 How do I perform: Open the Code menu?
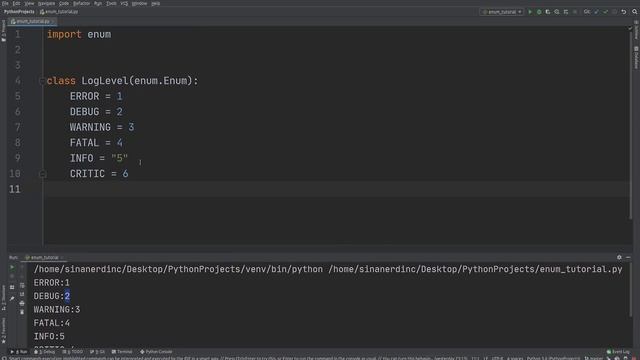tap(64, 3)
